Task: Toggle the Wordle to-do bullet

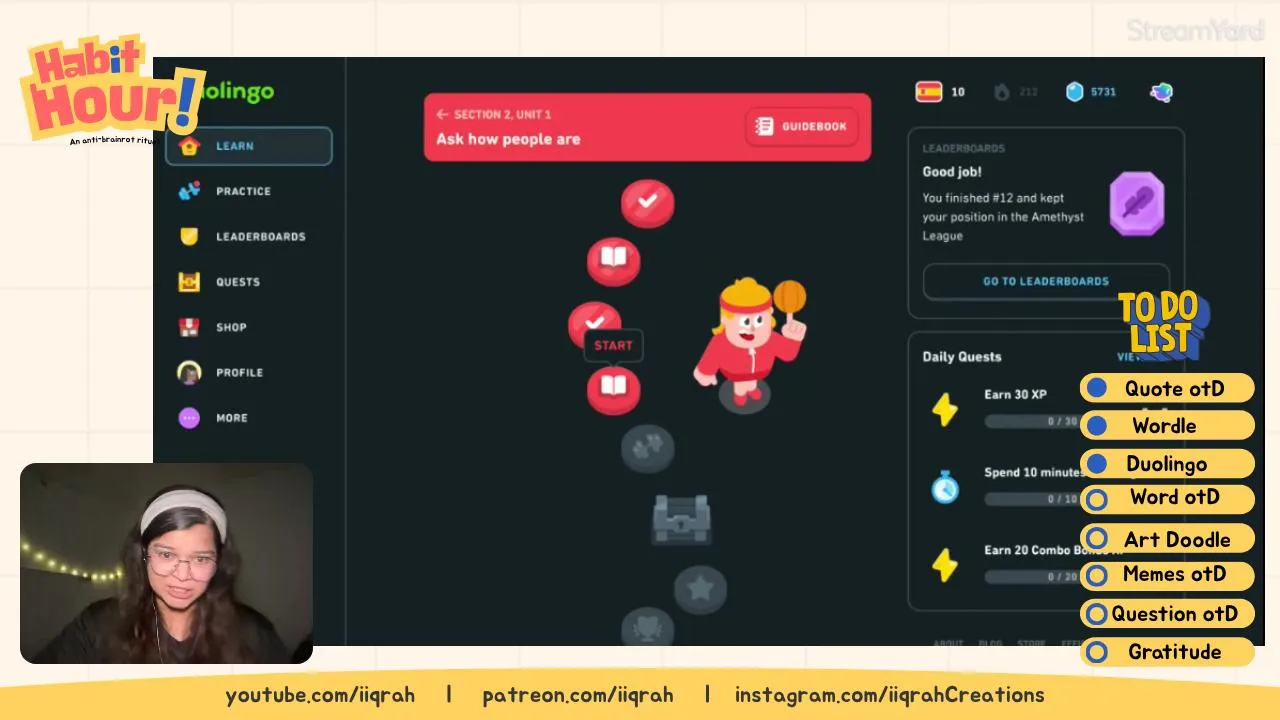Action: pos(1097,426)
